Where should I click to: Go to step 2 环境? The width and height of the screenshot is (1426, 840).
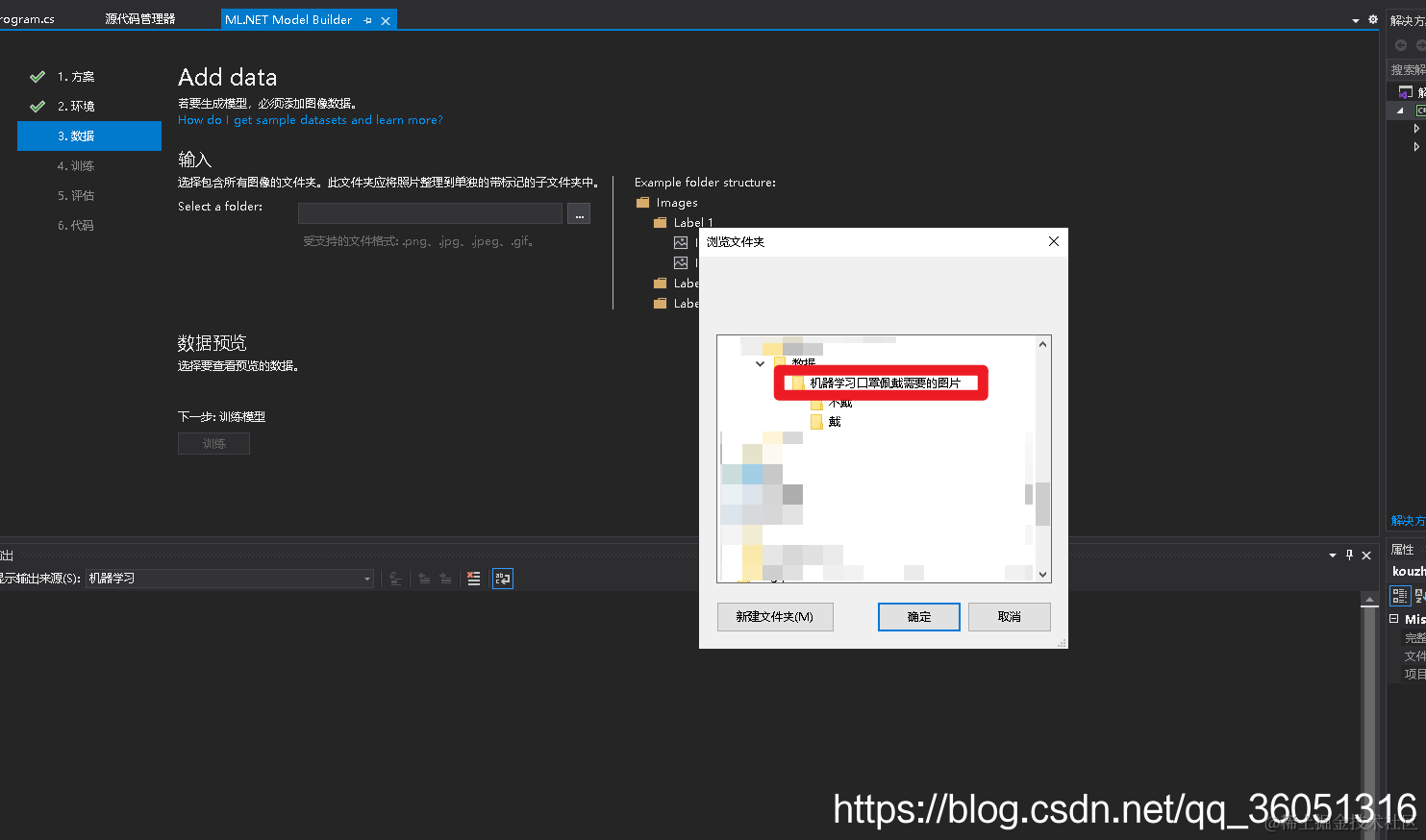point(75,107)
